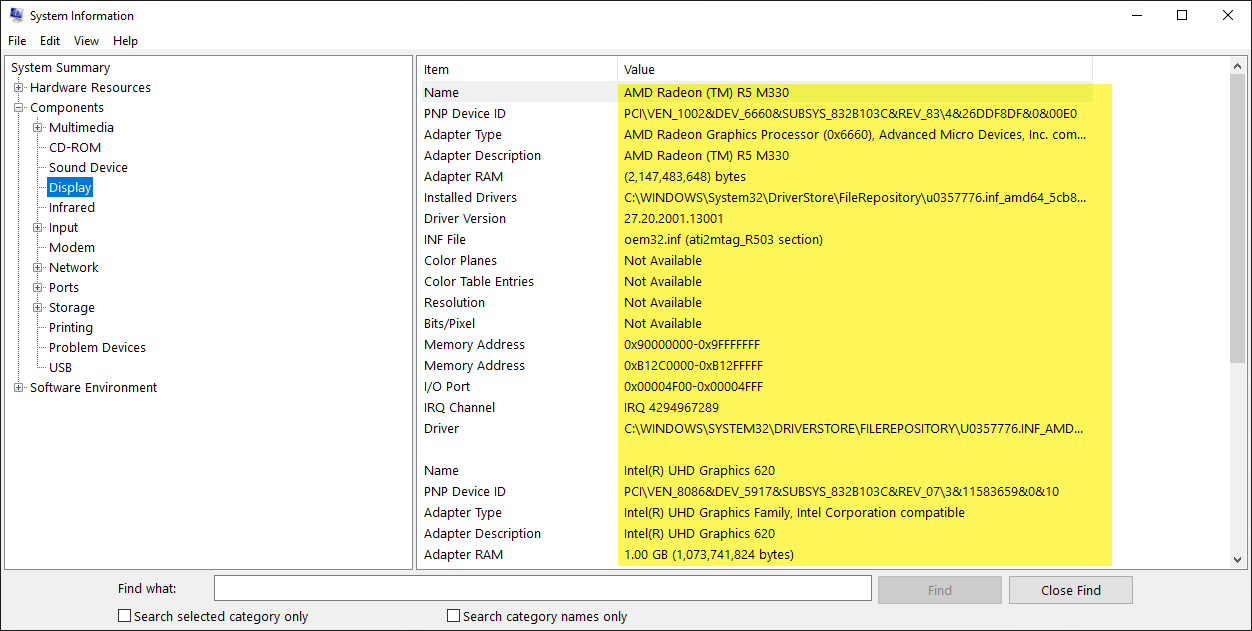1252x631 pixels.
Task: Select the Printing category
Action: tap(71, 328)
